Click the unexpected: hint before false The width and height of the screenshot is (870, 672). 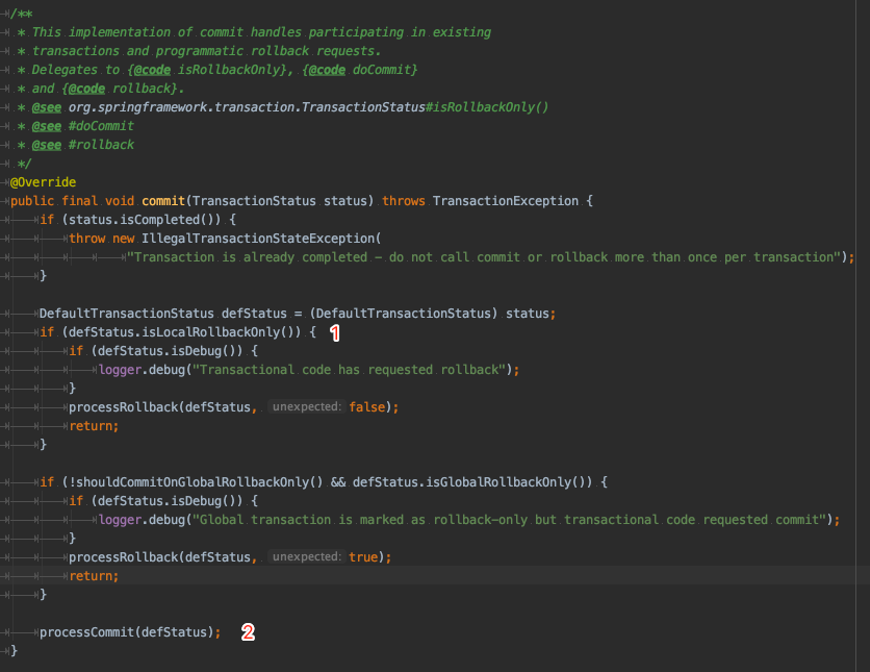[306, 407]
